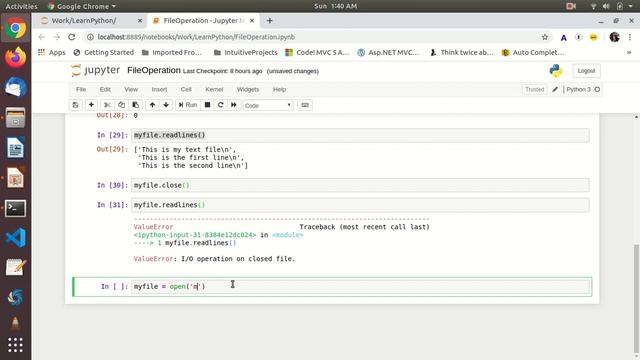This screenshot has height=360, width=640.
Task: Open Apps bookmarks shortcut
Action: tap(51, 52)
